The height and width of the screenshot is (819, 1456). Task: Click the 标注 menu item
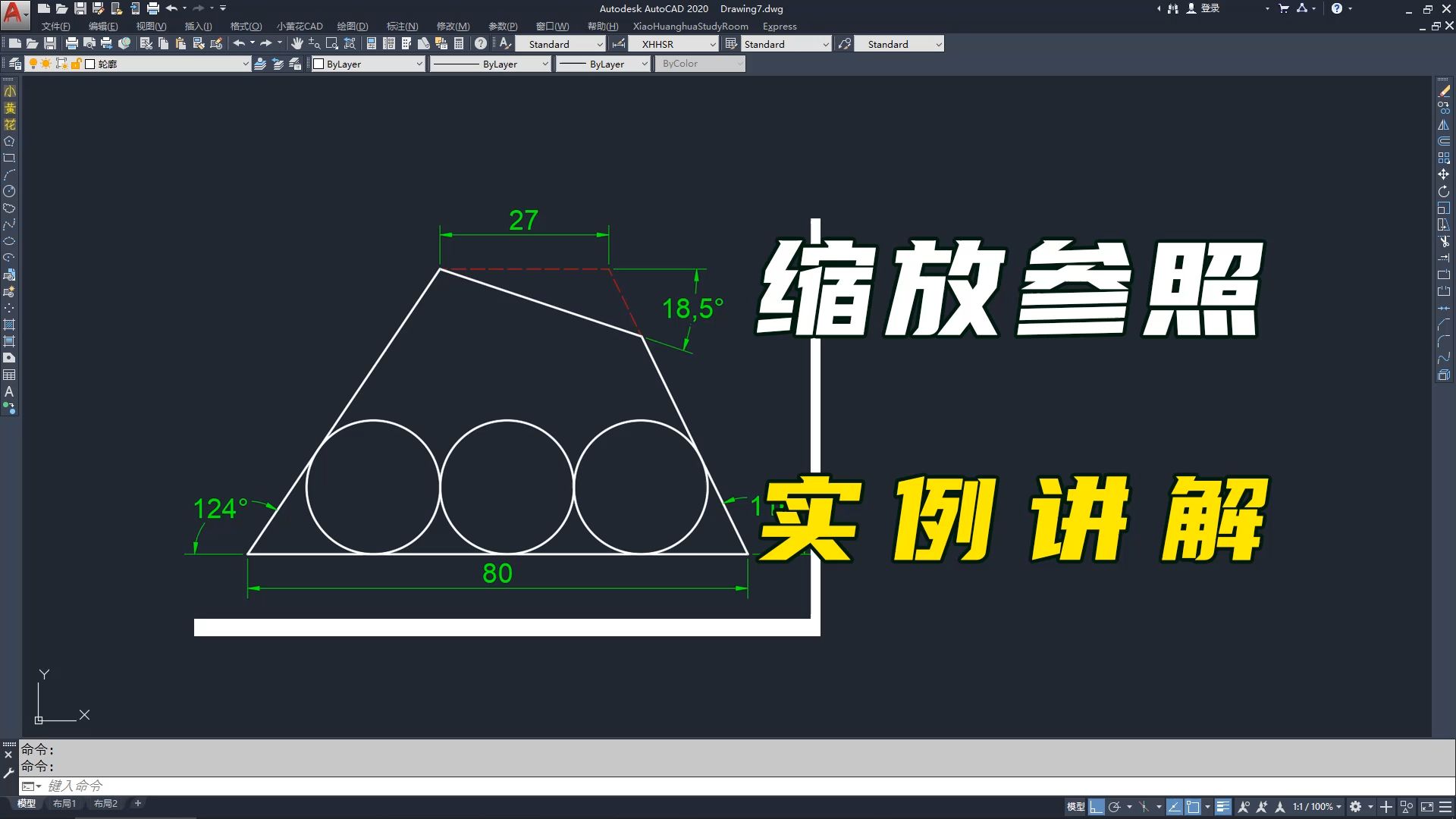tap(399, 26)
